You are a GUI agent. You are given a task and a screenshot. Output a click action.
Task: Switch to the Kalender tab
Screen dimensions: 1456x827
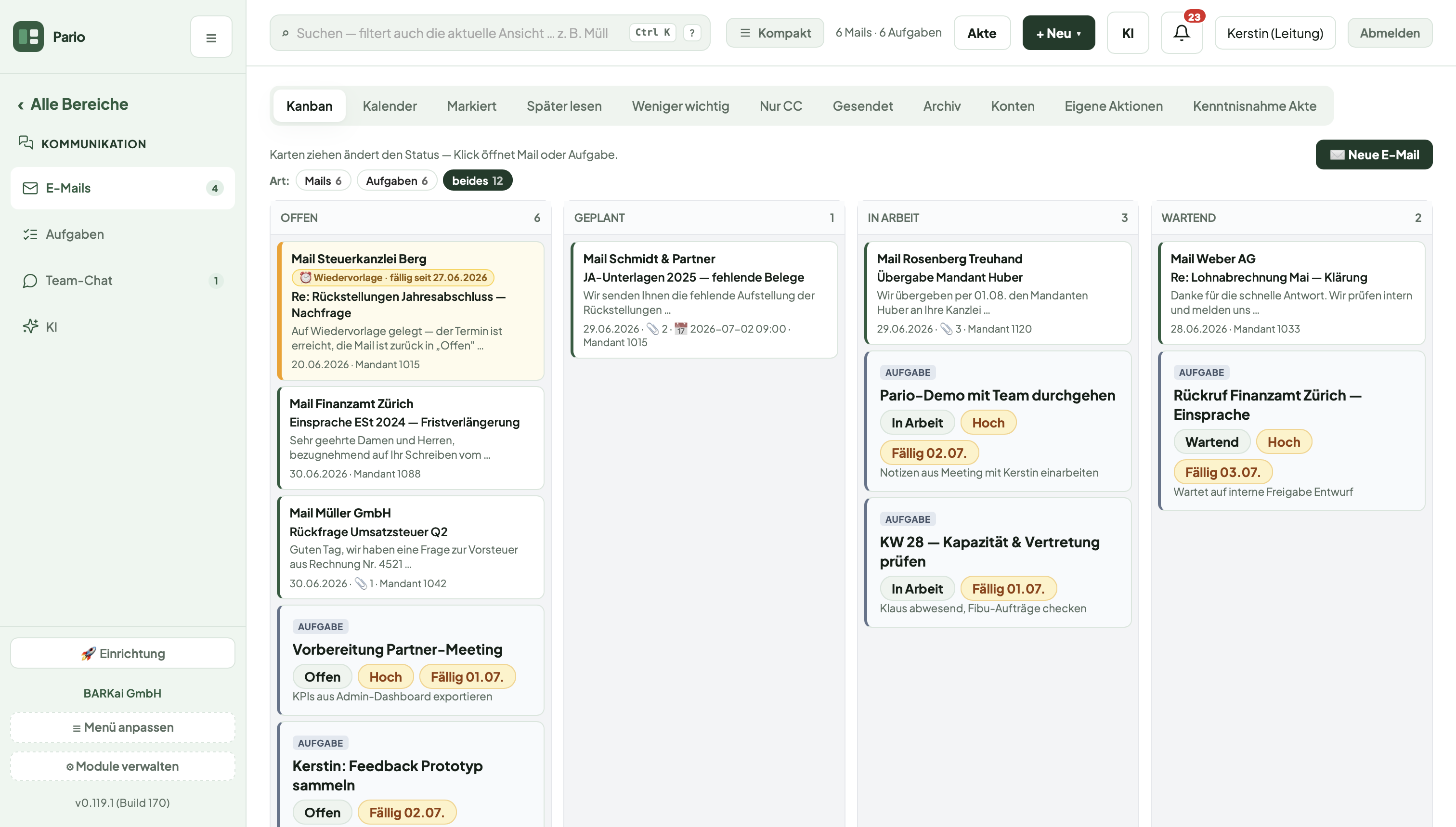(390, 105)
